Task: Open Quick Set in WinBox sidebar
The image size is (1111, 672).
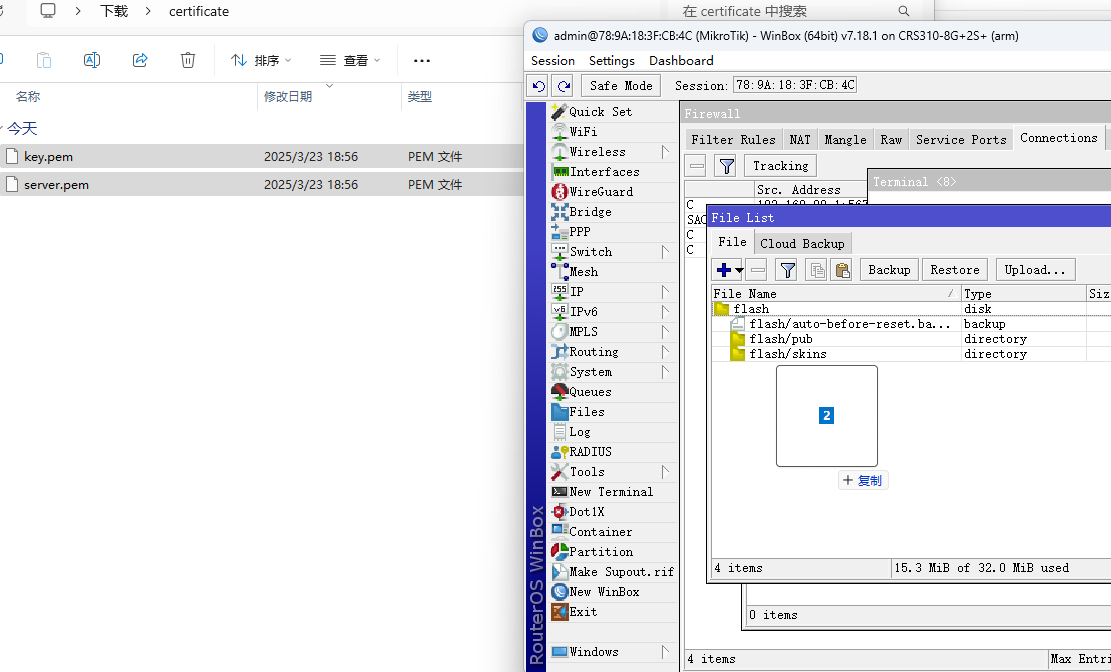Action: [x=614, y=112]
